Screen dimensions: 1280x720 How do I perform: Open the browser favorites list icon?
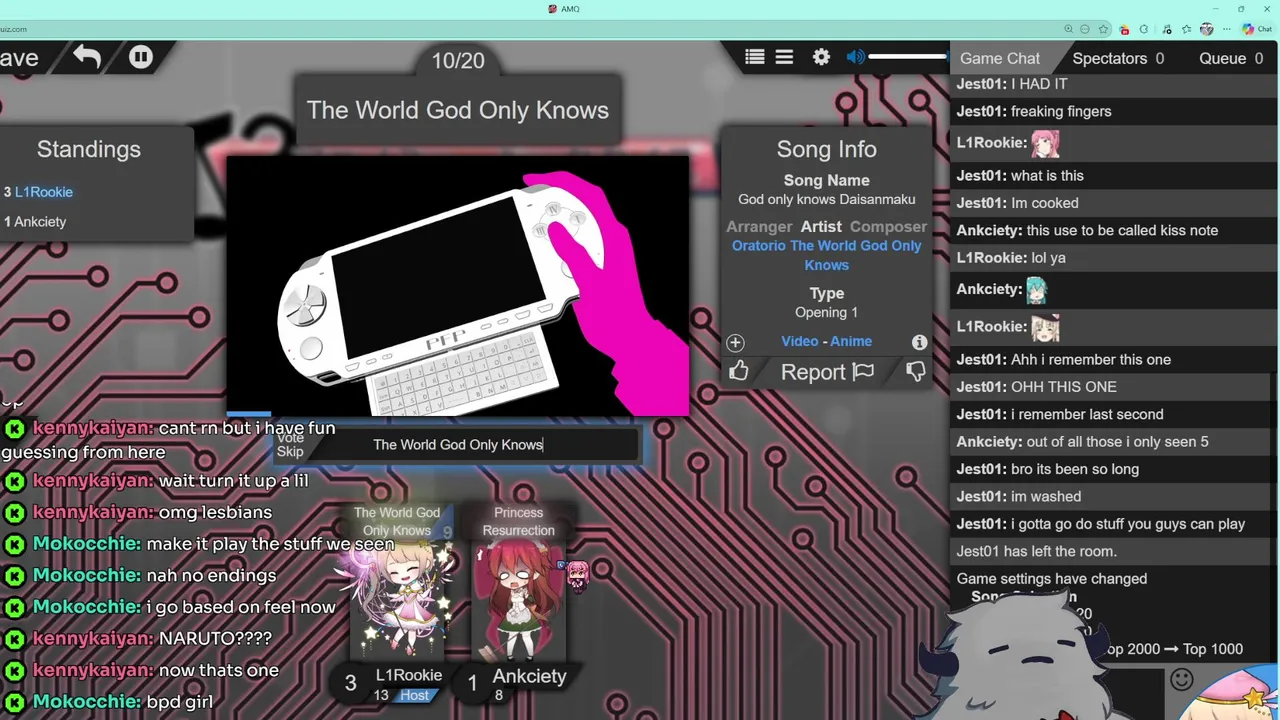pyautogui.click(x=1186, y=29)
